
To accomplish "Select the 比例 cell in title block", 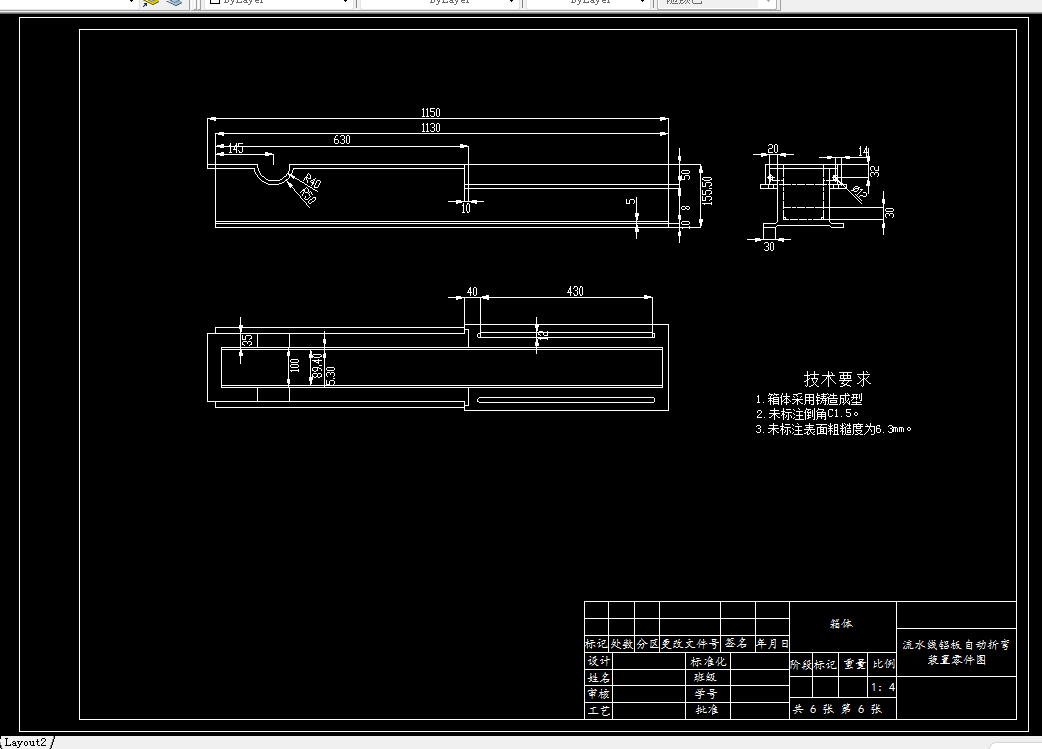I will tap(883, 664).
